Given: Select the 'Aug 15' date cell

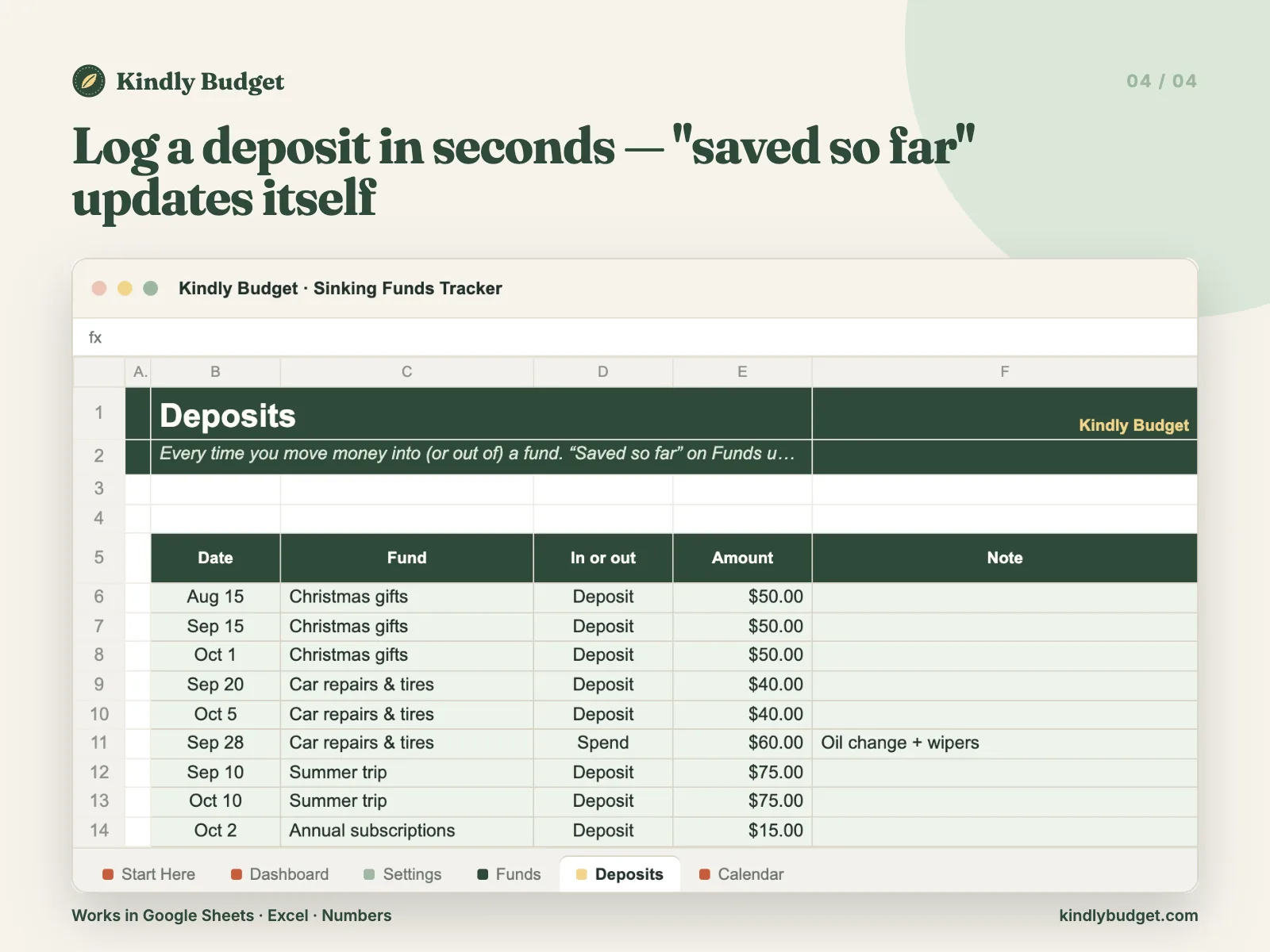Looking at the screenshot, I should (x=215, y=597).
